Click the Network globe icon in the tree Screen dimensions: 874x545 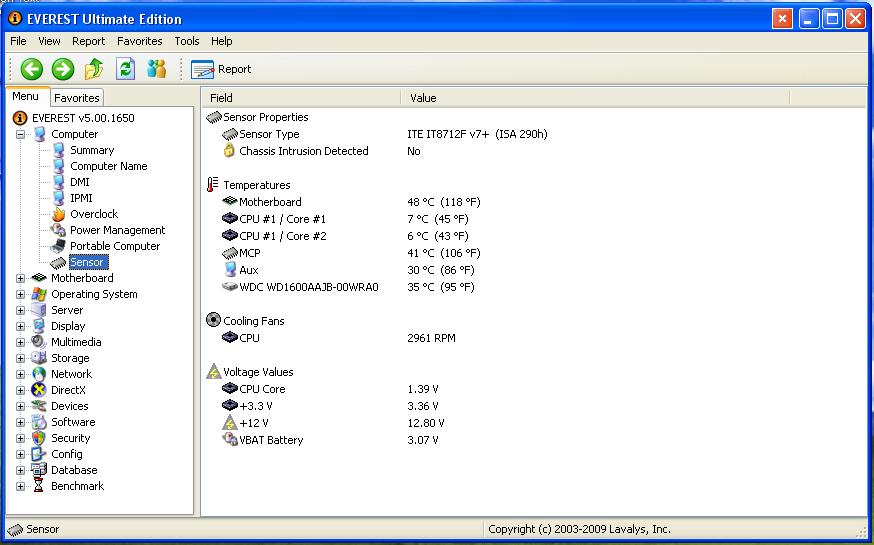tap(39, 374)
